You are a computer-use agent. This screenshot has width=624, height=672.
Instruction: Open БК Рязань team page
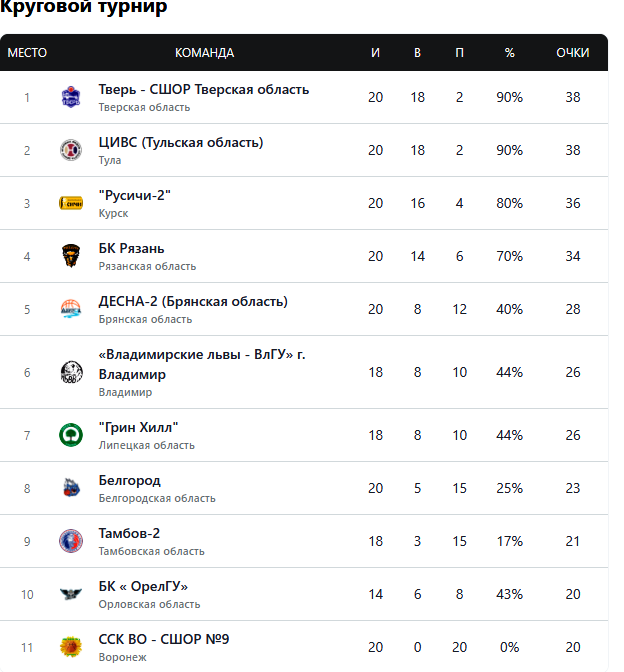(132, 248)
